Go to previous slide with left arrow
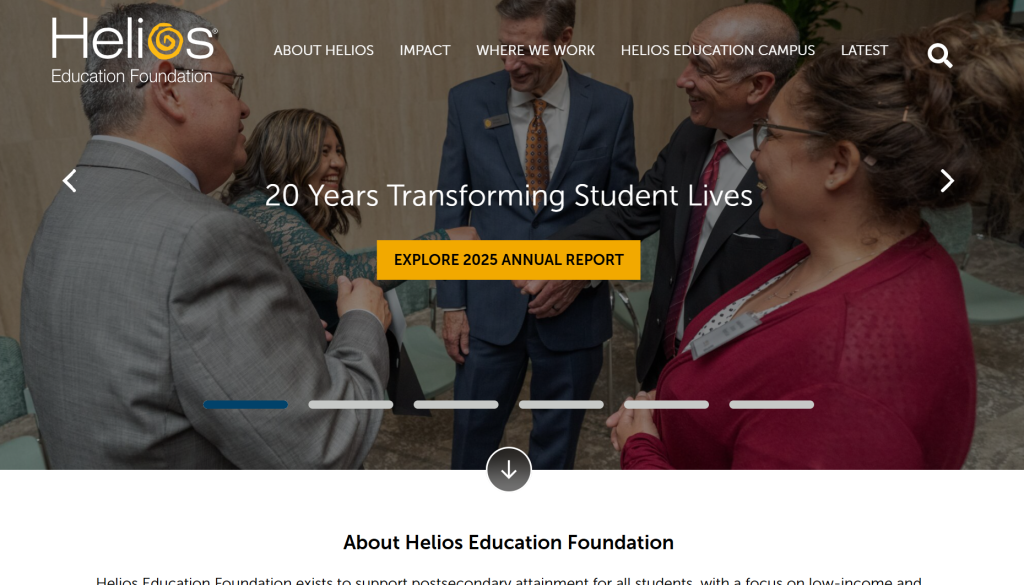Screen dimensions: 1024x585 click(x=70, y=181)
